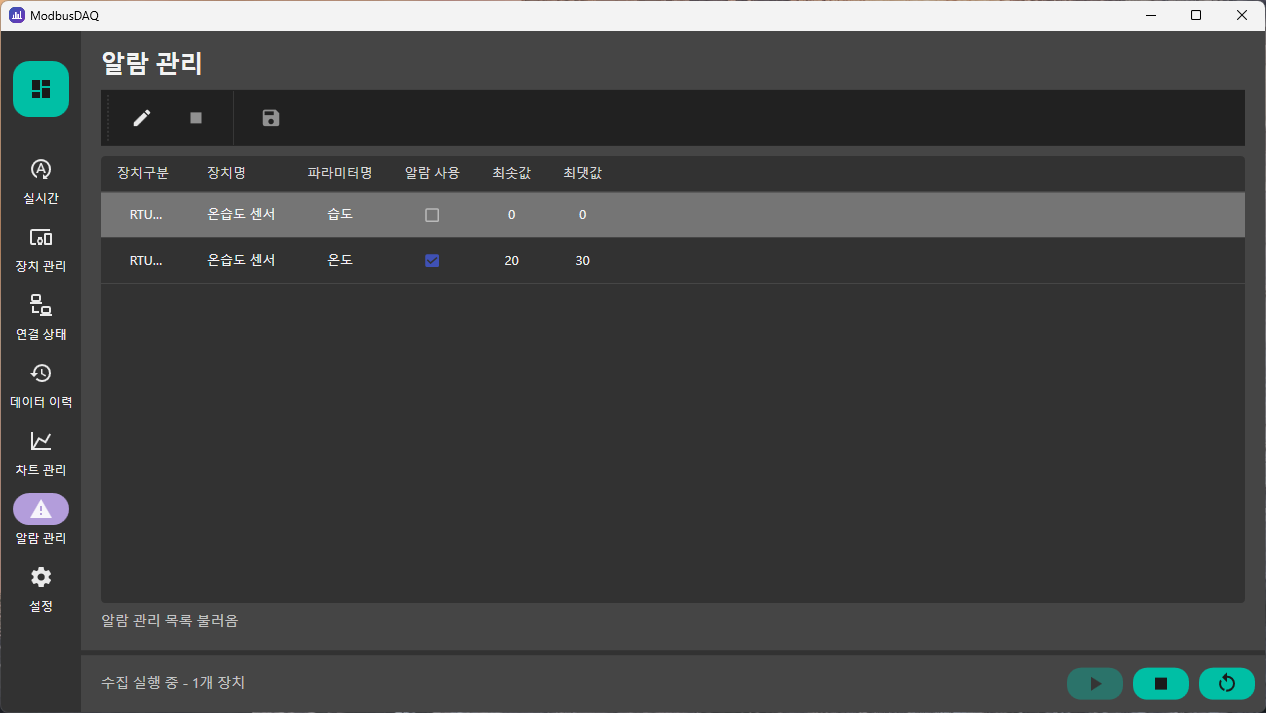
Task: Open the dashboard home icon
Action: click(41, 89)
